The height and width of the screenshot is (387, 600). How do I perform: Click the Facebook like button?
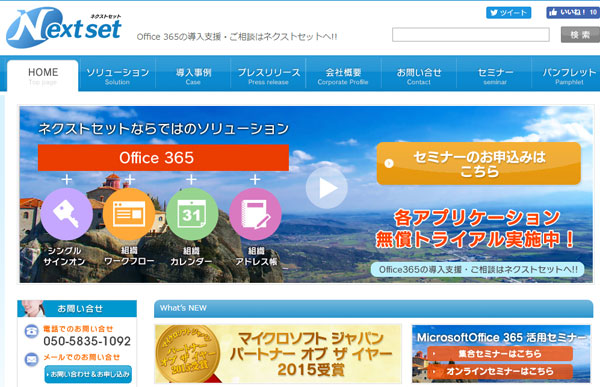(x=573, y=13)
